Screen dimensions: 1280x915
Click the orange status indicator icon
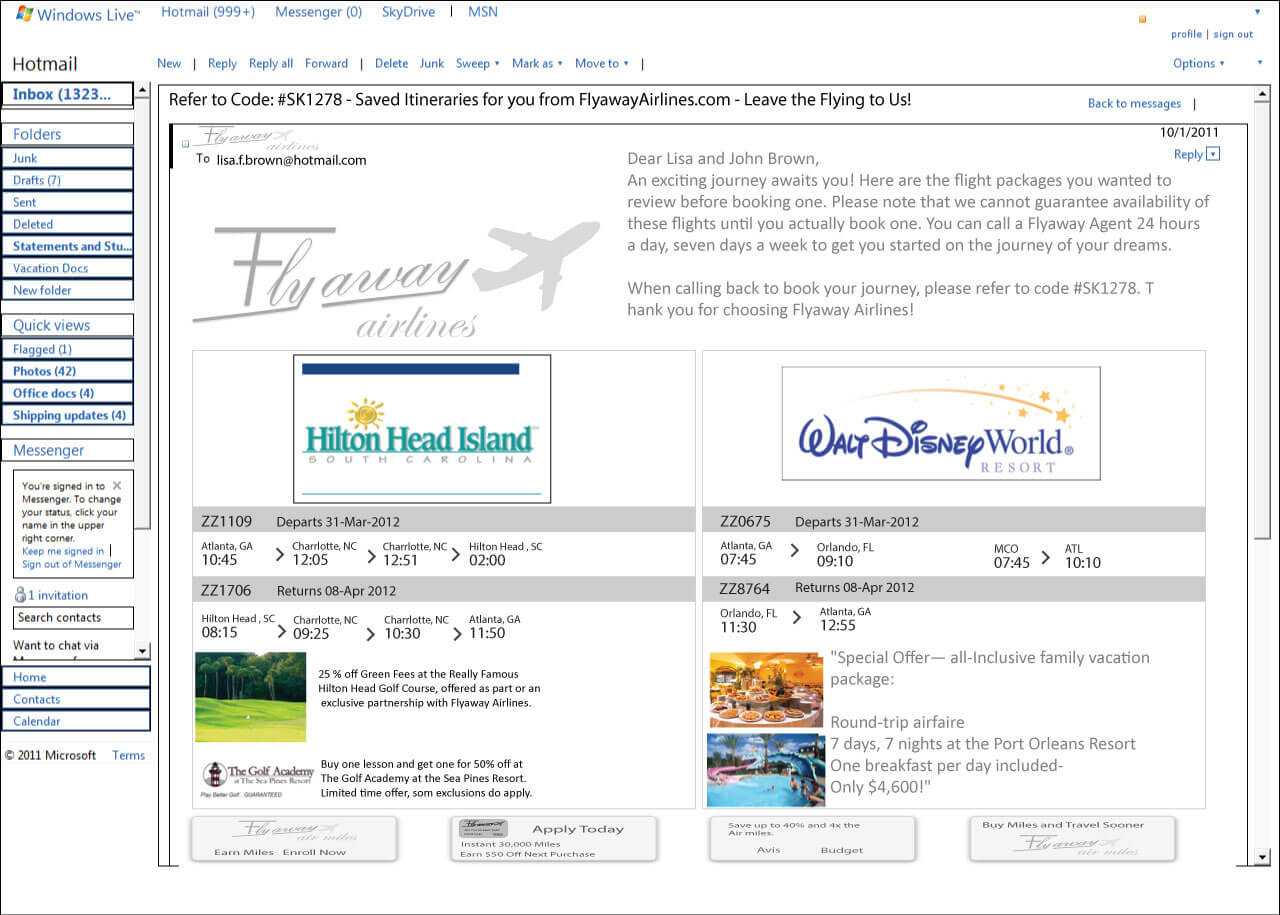[1143, 19]
